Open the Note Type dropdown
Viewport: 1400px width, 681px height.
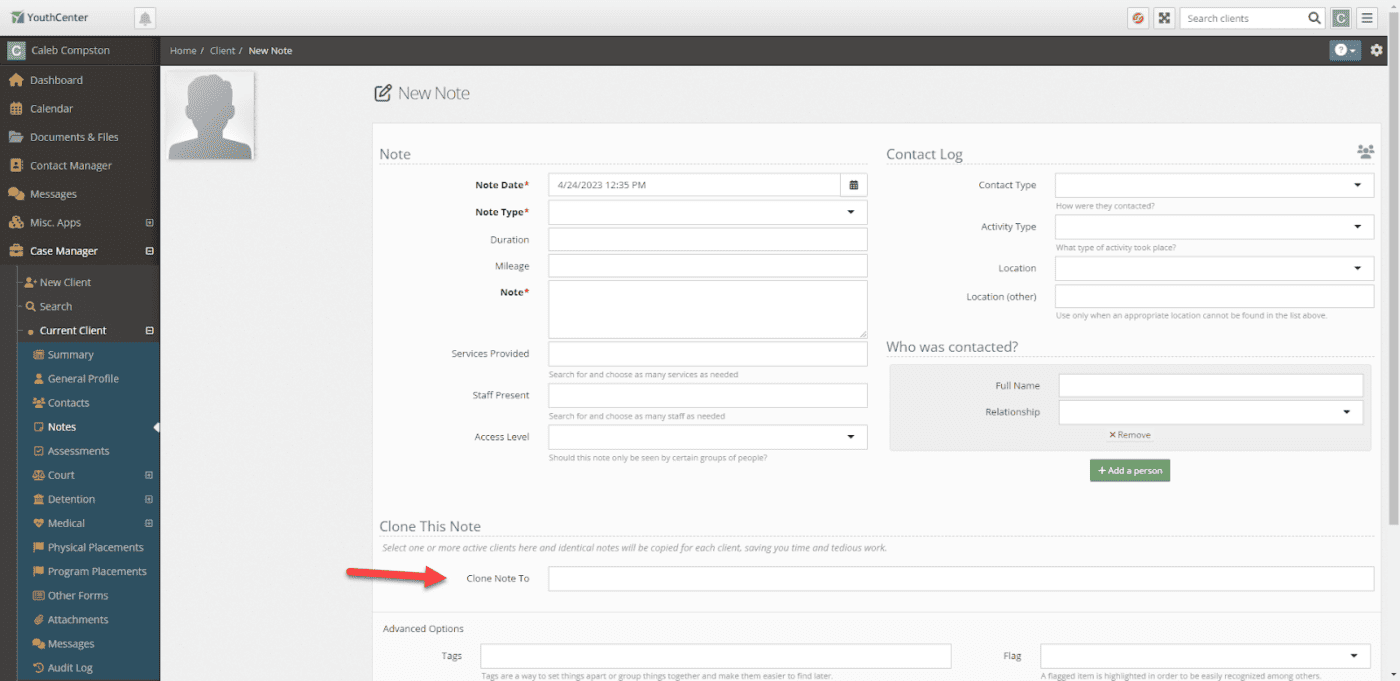pyautogui.click(x=707, y=212)
